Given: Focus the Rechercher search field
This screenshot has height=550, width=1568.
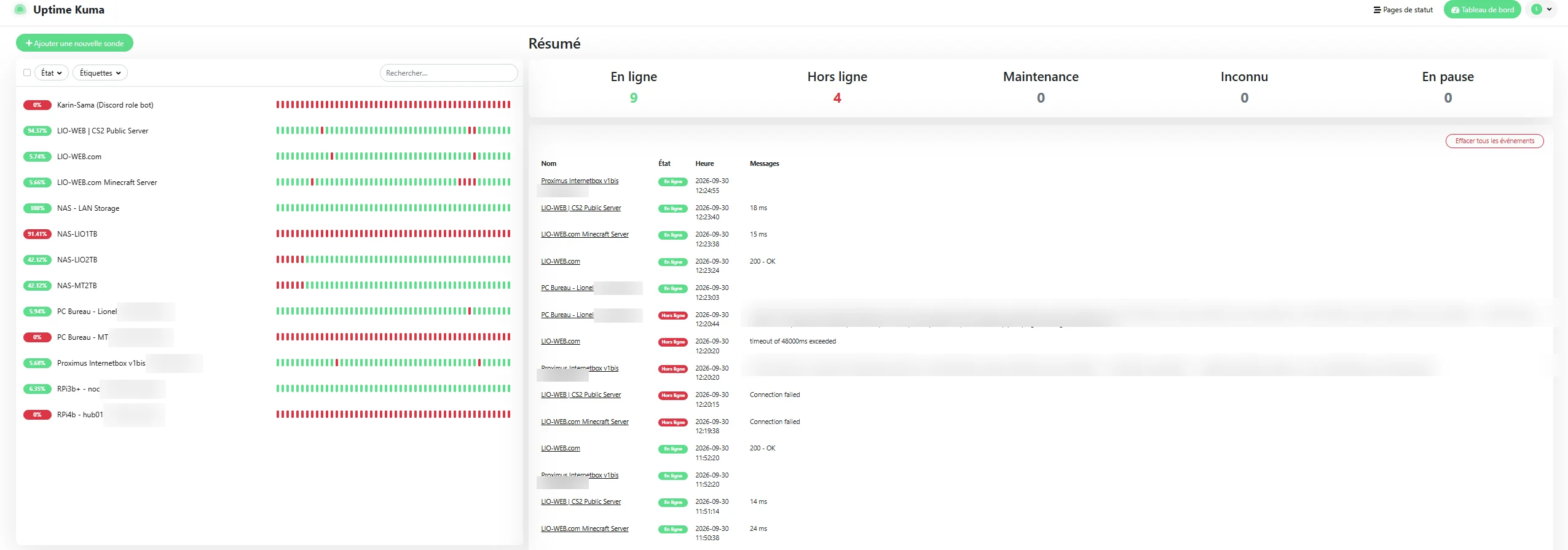Looking at the screenshot, I should pos(449,73).
